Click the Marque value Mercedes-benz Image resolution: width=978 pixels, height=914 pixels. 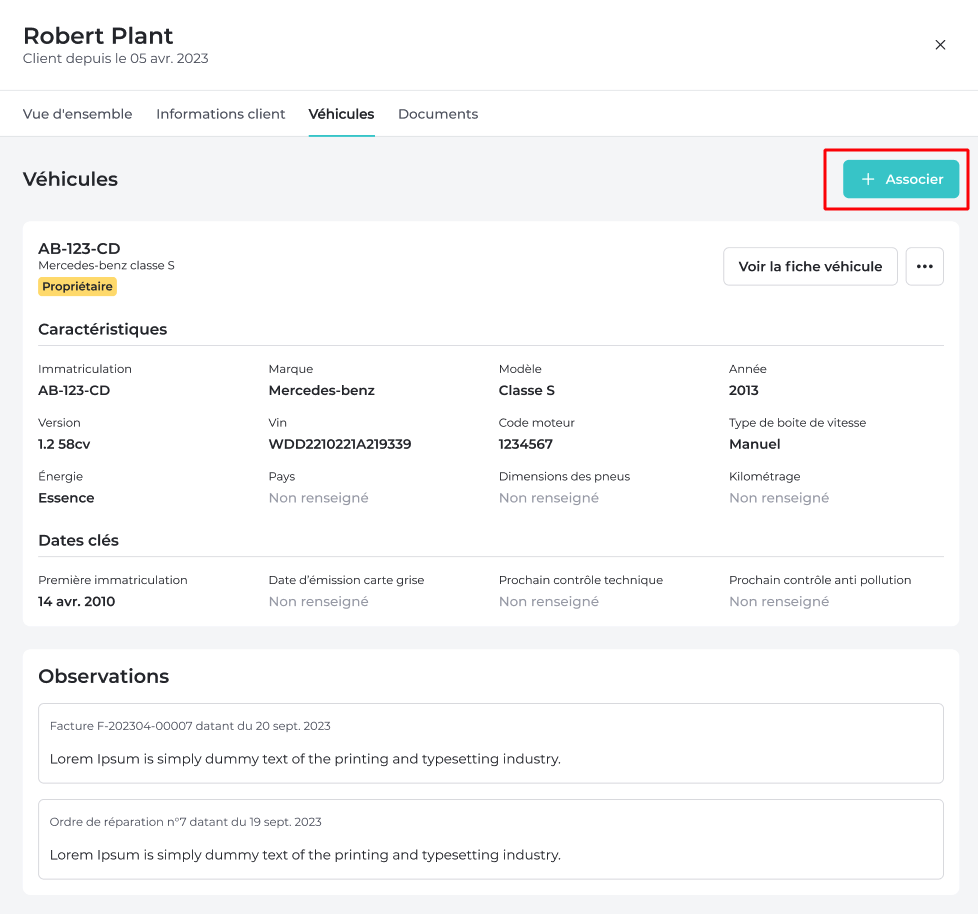[x=321, y=391]
